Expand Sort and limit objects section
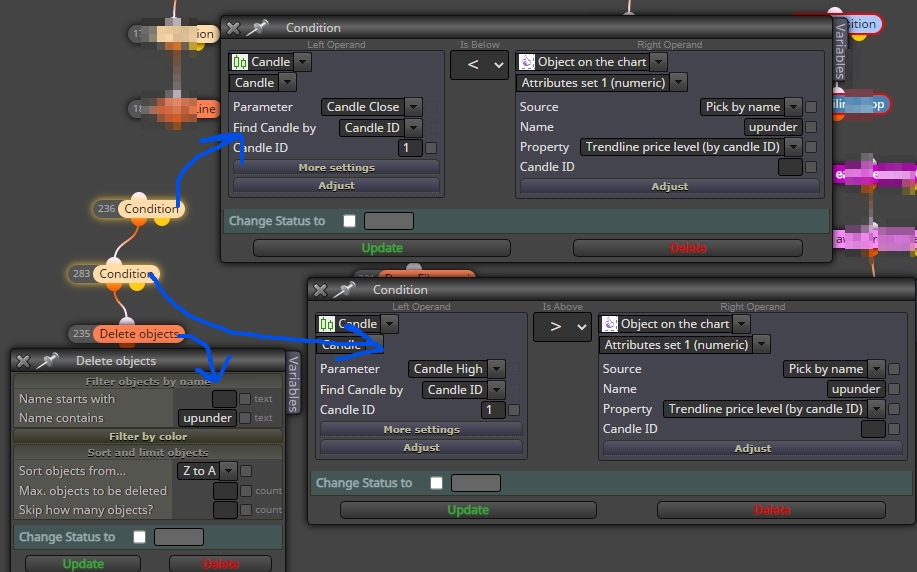Screen dimensions: 917x572 pyautogui.click(x=148, y=452)
